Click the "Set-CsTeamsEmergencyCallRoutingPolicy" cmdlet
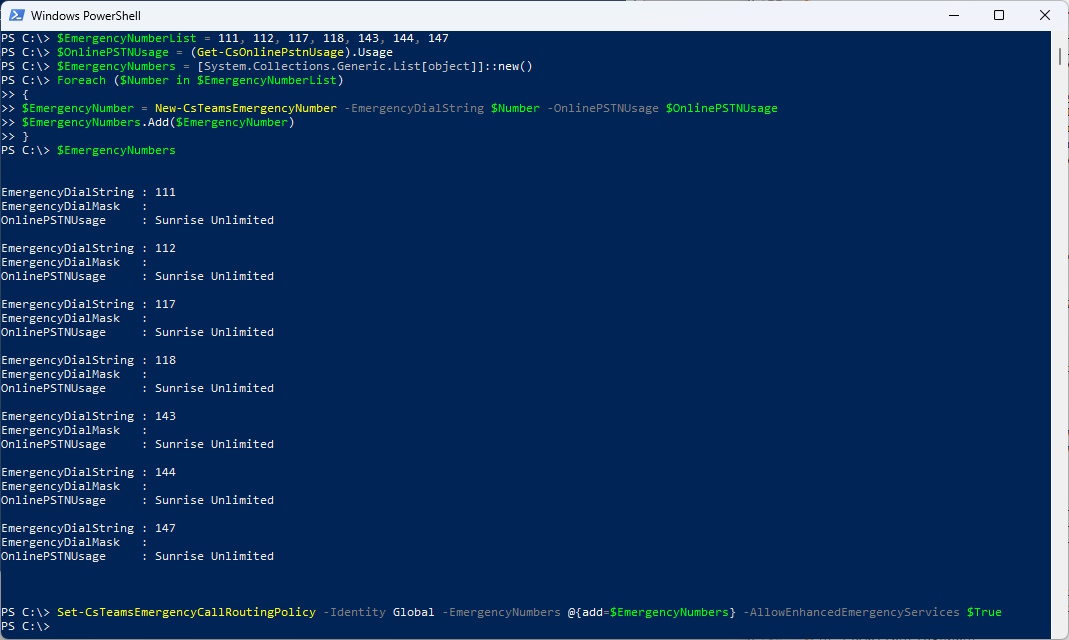 tap(186, 612)
